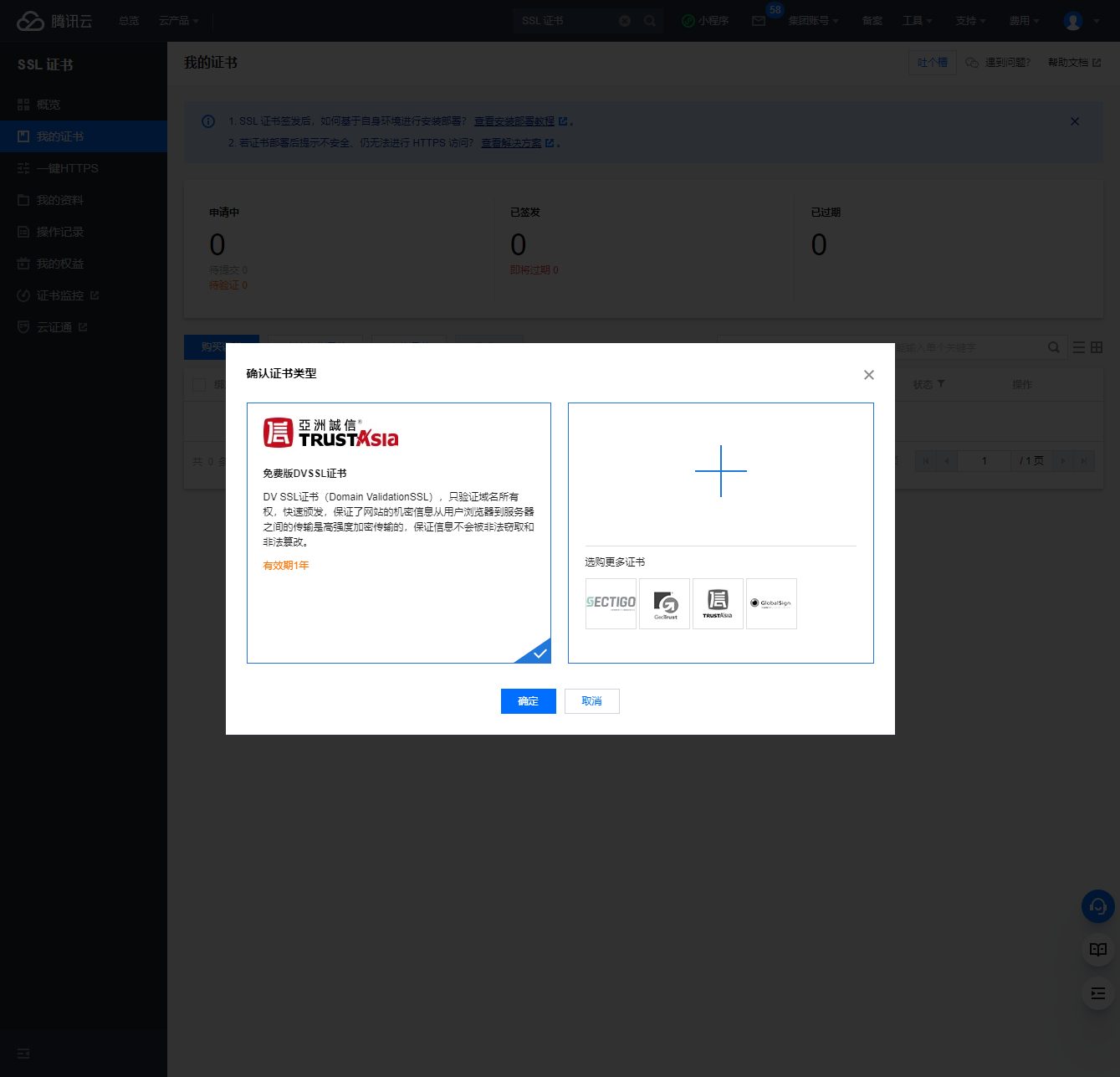Open the floating book docs icon

pyautogui.click(x=1098, y=950)
